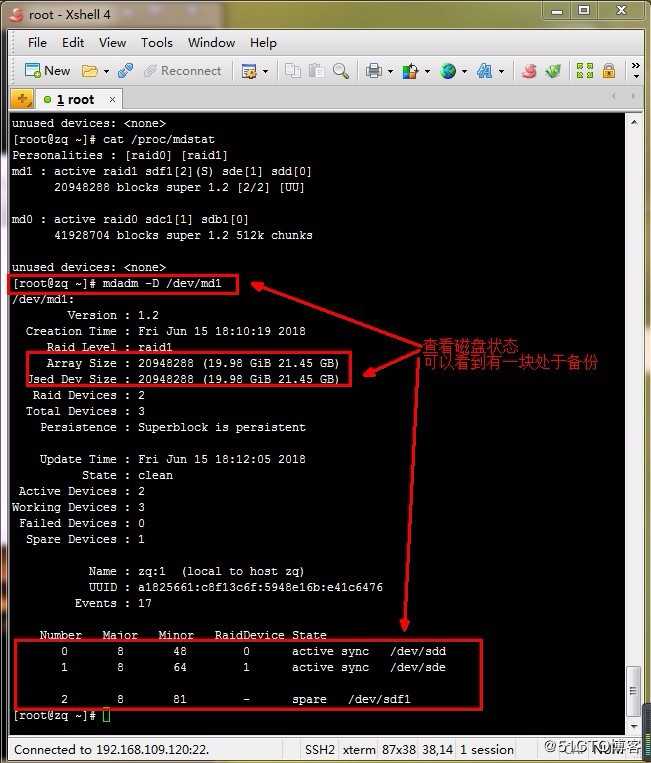Click 'SSH2' in the status bar
This screenshot has height=763, width=651.
(x=320, y=749)
